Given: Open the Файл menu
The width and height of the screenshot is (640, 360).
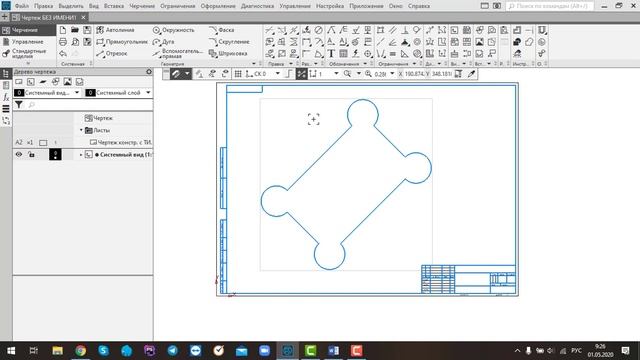Looking at the screenshot, I should click(x=22, y=6).
